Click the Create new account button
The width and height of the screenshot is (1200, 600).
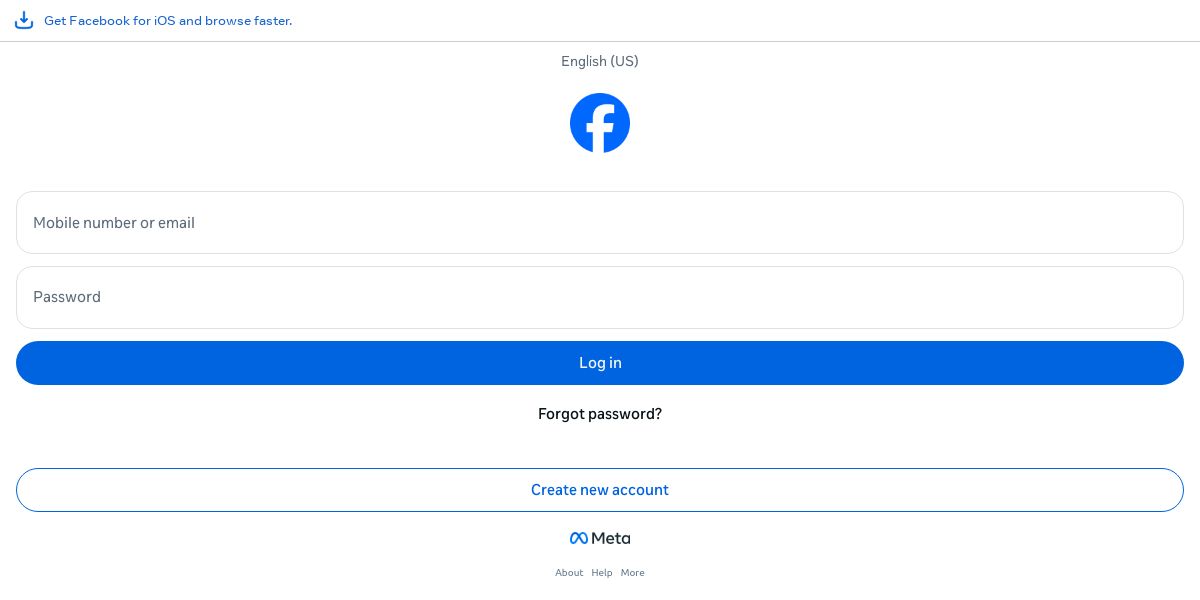point(600,490)
